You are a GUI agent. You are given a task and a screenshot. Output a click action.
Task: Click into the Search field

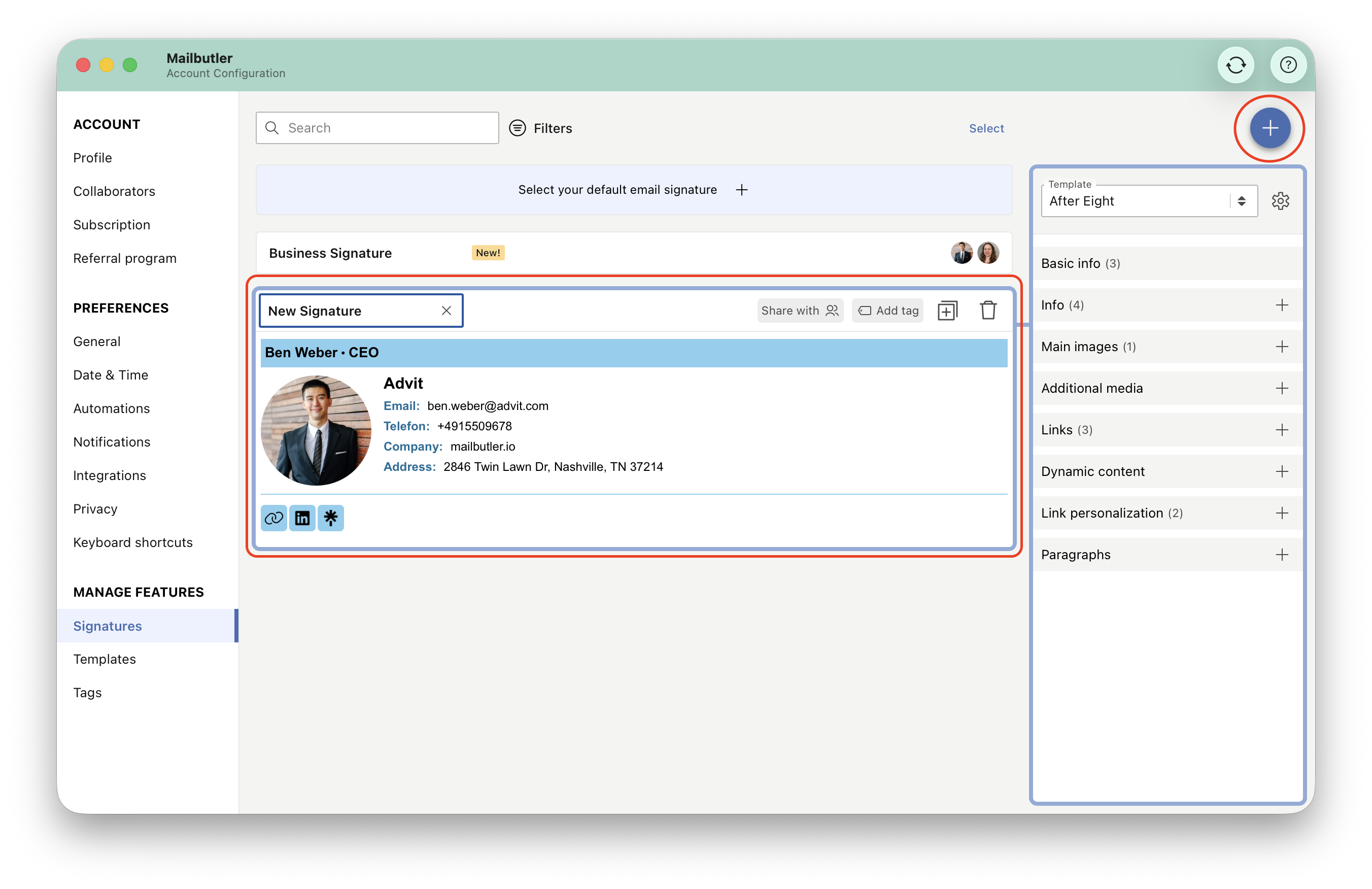377,128
